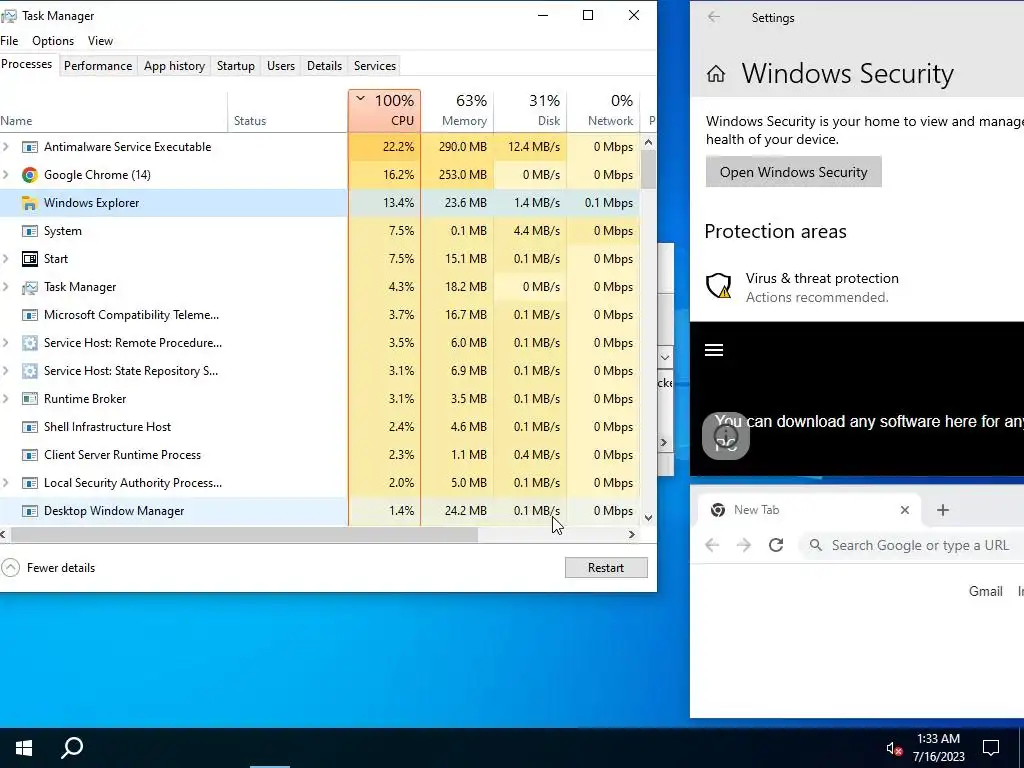
Task: Click process list scroll down arrow
Action: (x=648, y=518)
